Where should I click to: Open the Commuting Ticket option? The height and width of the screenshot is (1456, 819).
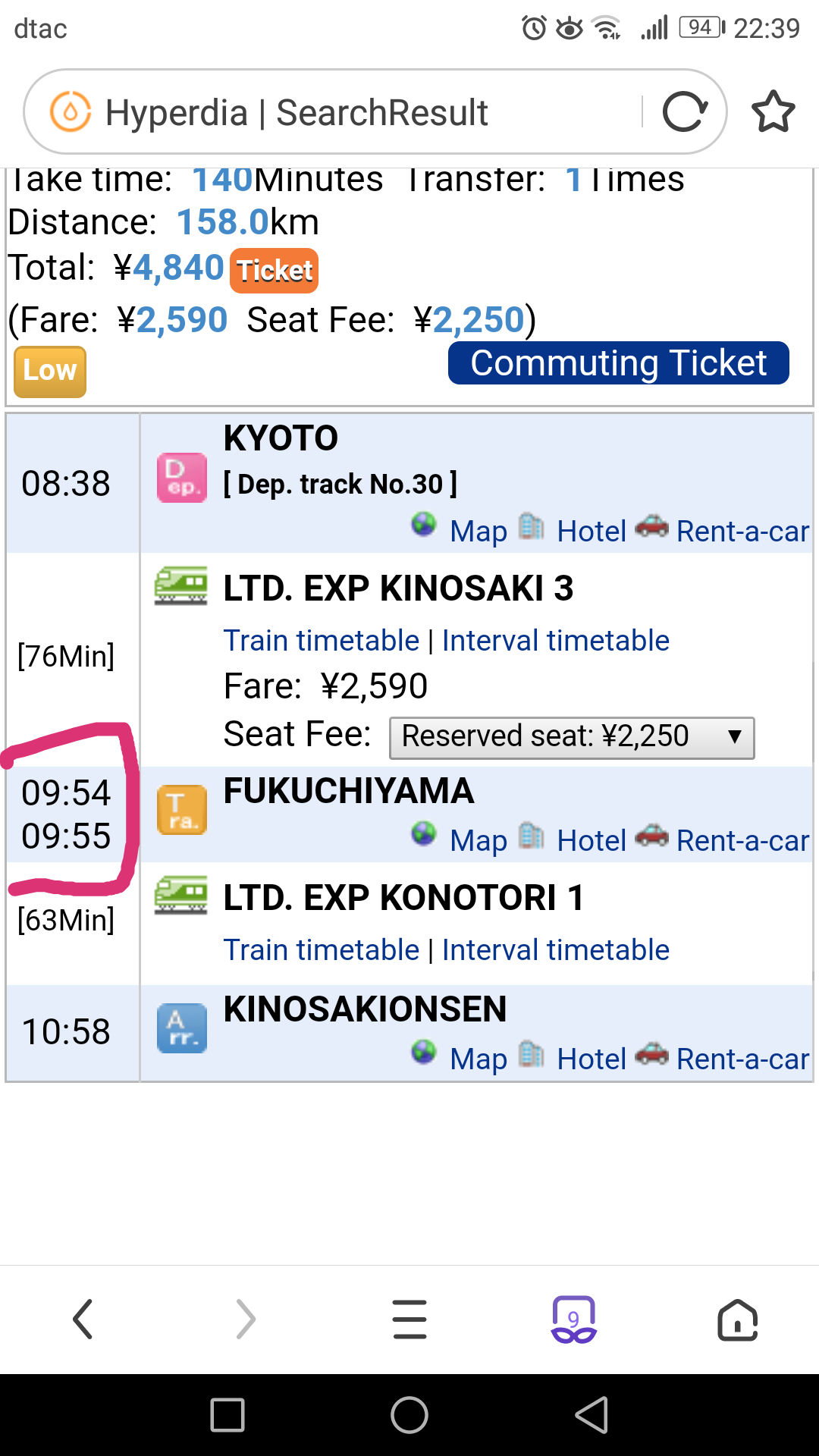coord(619,363)
